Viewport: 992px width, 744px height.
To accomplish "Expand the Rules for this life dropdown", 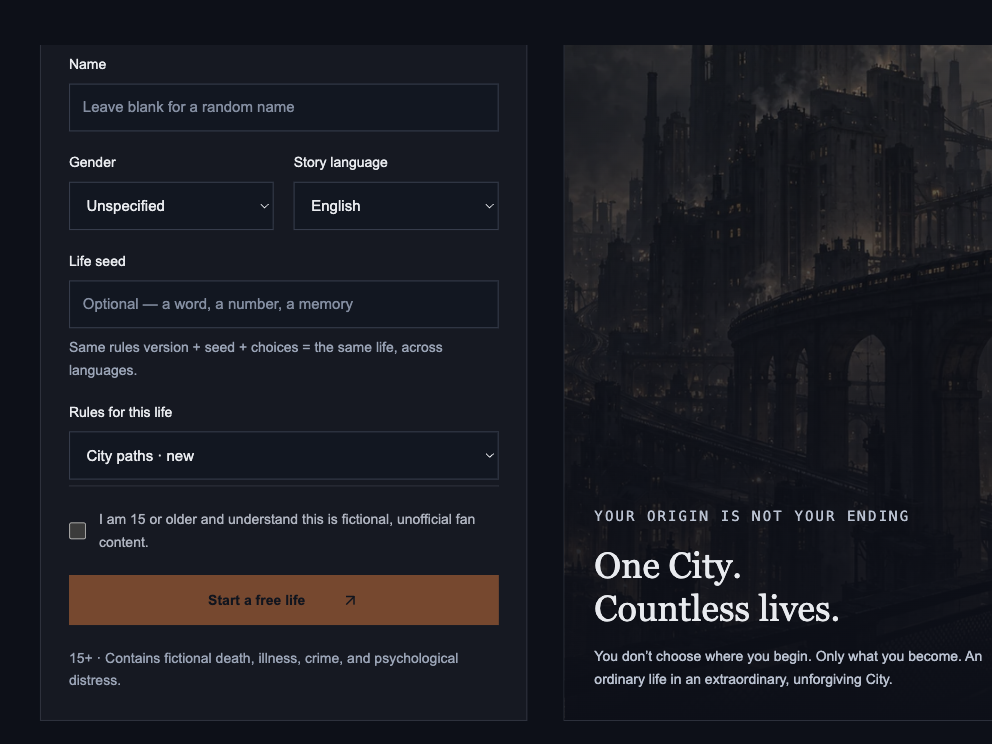I will click(283, 456).
